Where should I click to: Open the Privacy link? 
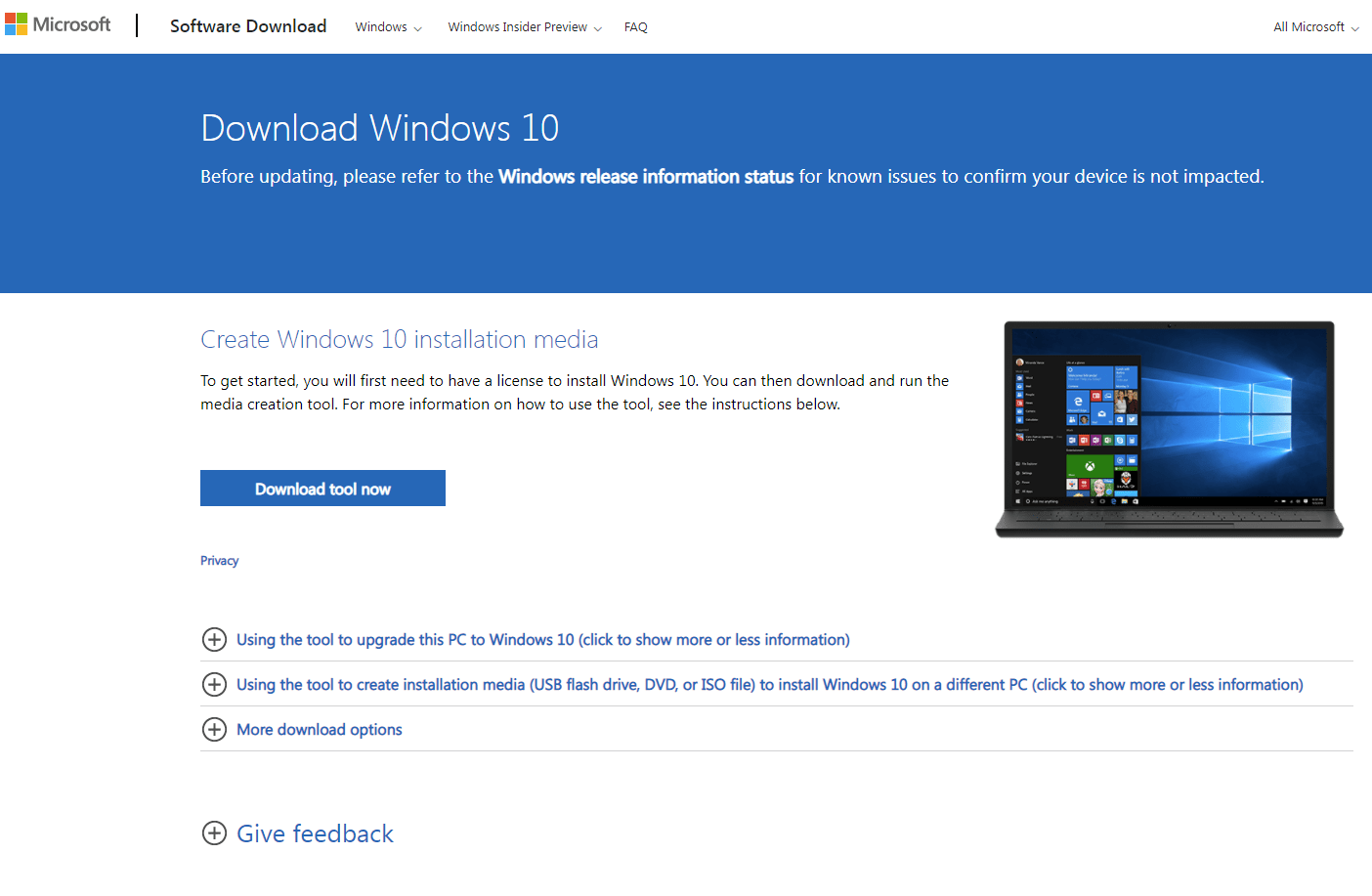pyautogui.click(x=219, y=561)
